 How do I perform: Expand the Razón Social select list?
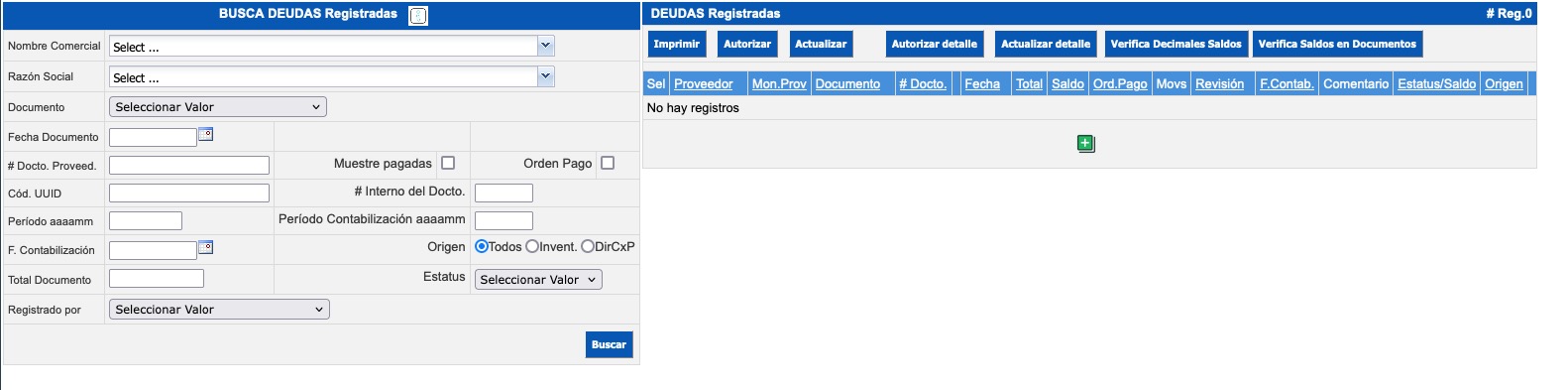click(x=331, y=77)
